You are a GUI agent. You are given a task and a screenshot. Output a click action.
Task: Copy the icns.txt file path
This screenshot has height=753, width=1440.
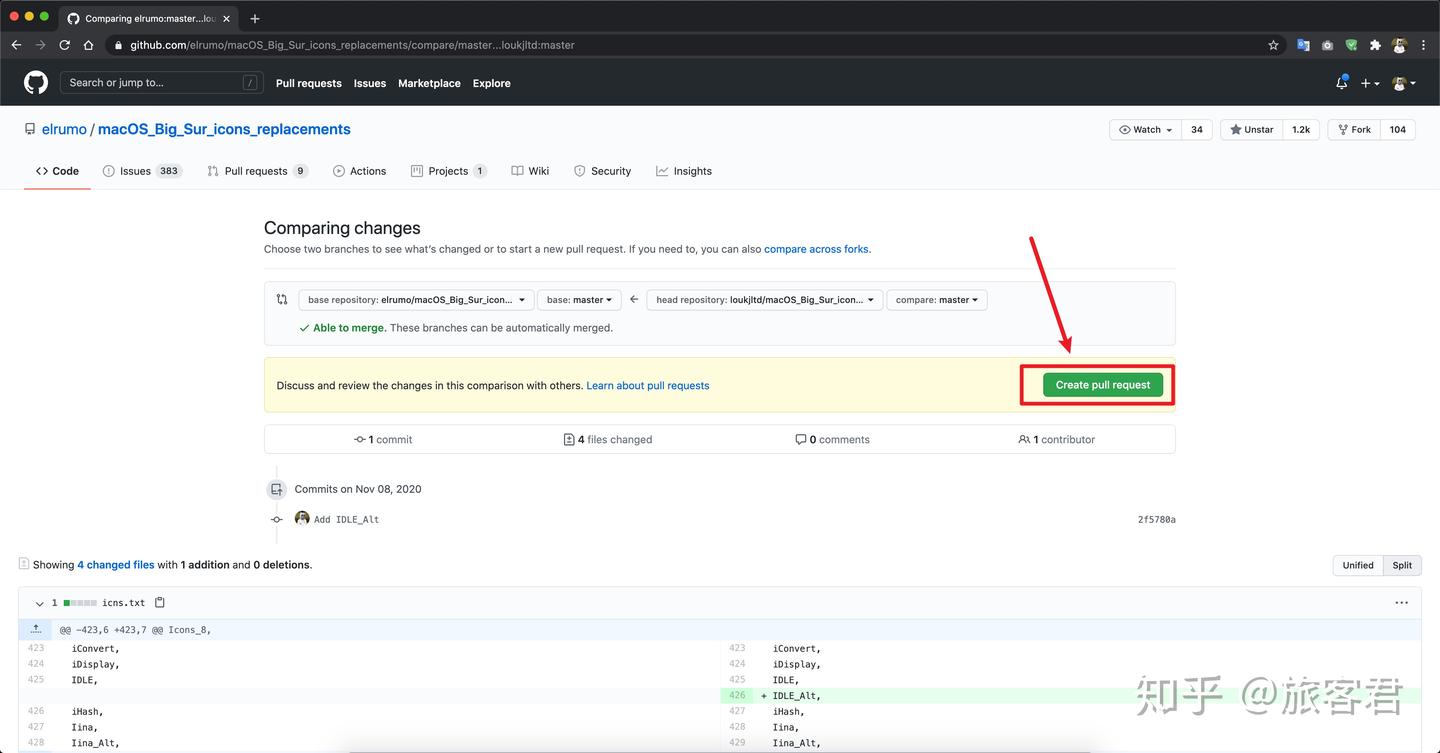click(160, 603)
